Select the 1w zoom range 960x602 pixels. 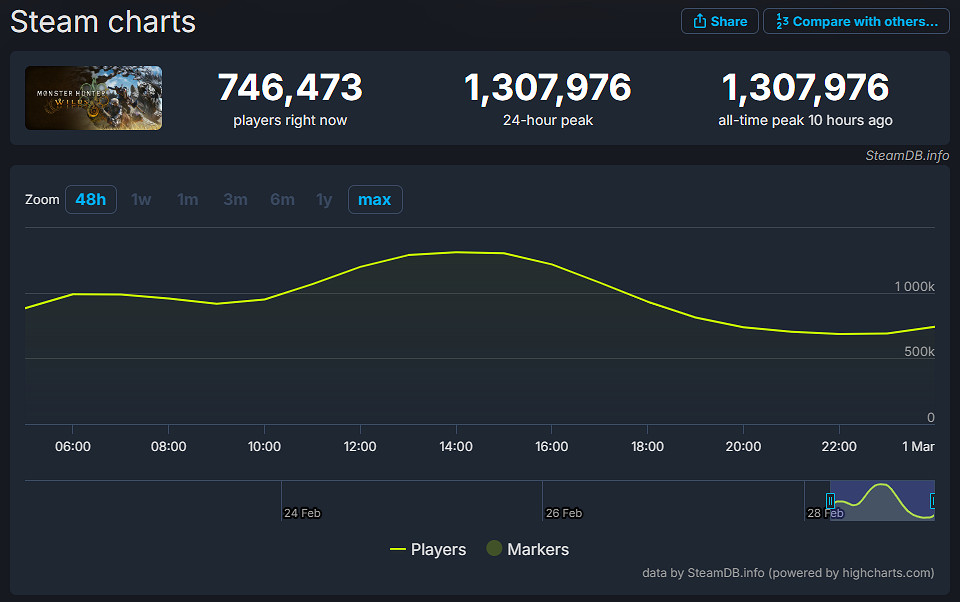tap(141, 199)
